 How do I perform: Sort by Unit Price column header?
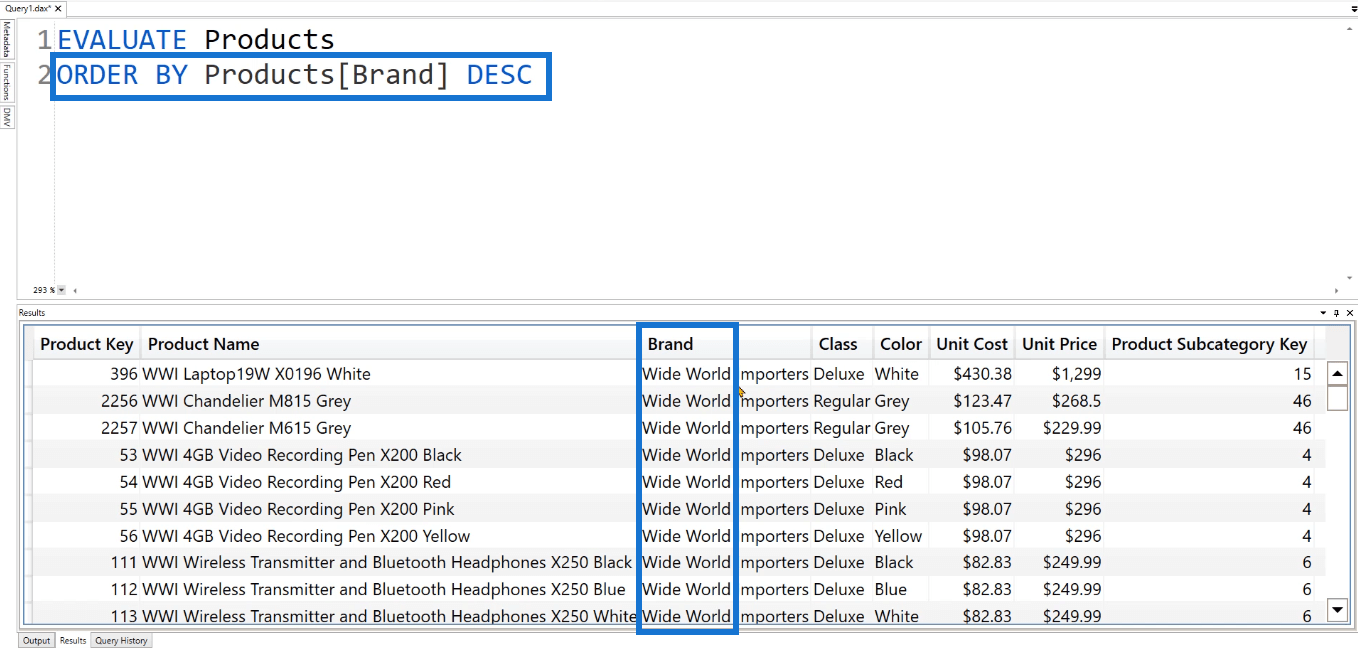tap(1059, 344)
